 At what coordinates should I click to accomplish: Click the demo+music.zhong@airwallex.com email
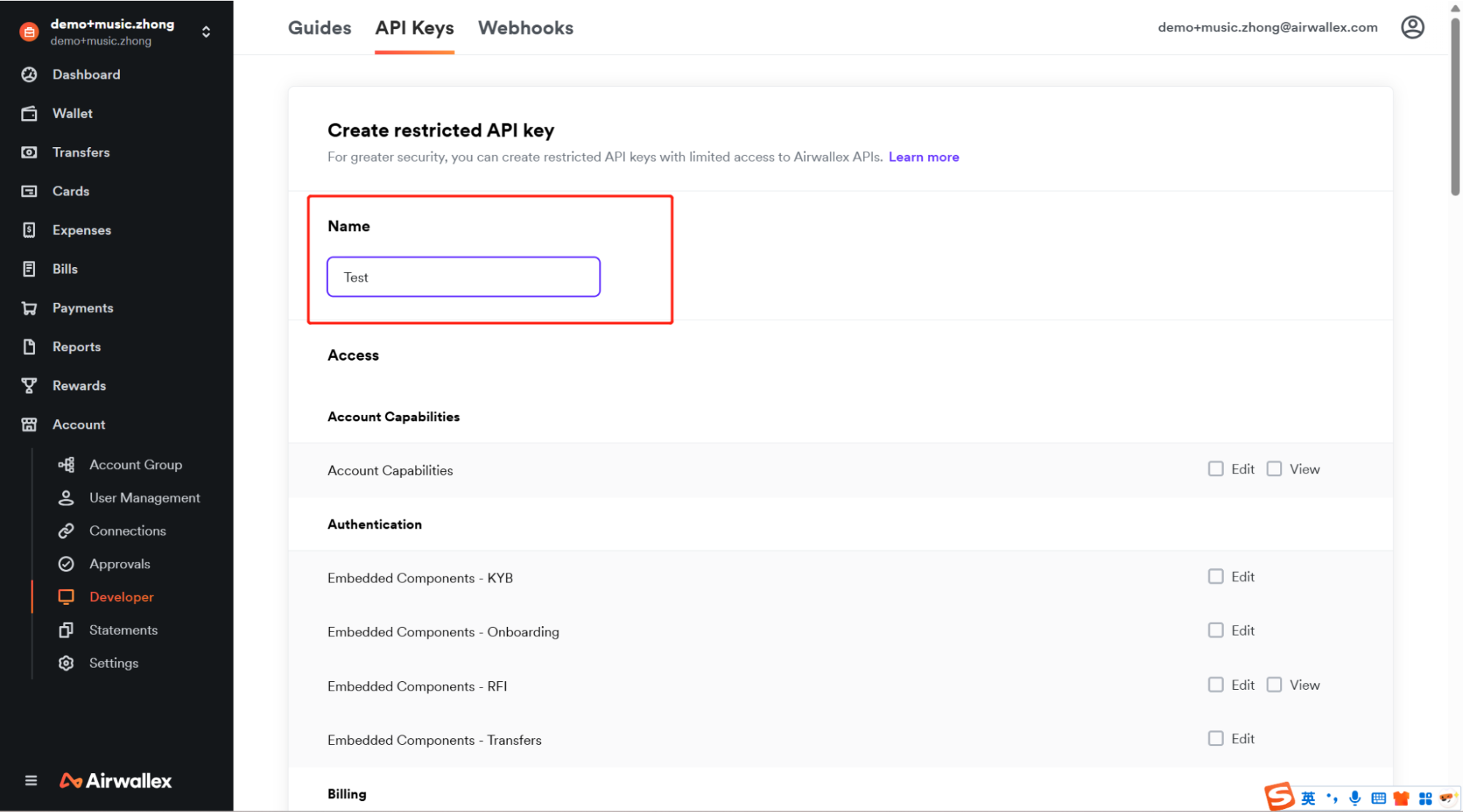coord(1268,27)
